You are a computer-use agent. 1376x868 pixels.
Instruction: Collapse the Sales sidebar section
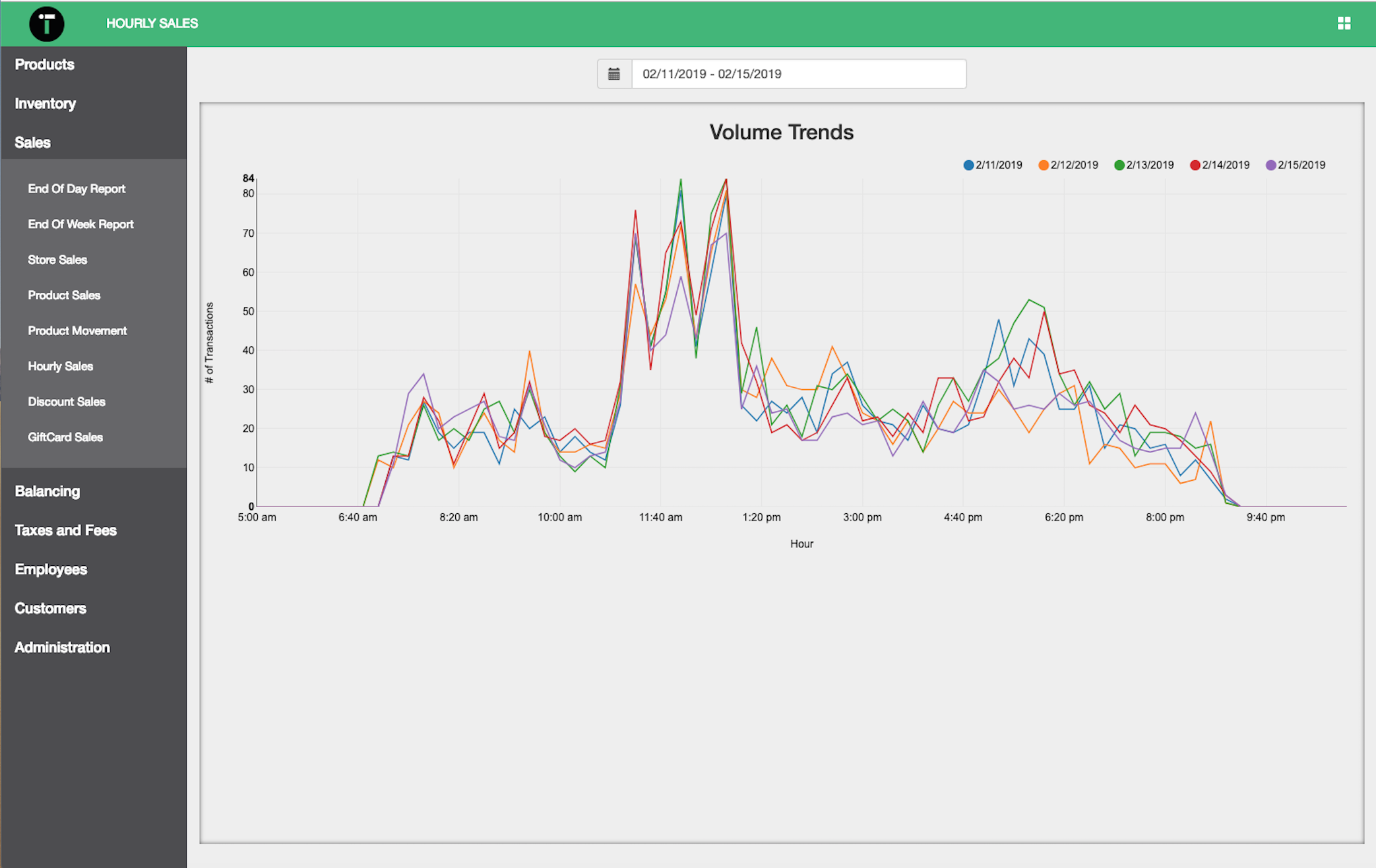[x=33, y=142]
